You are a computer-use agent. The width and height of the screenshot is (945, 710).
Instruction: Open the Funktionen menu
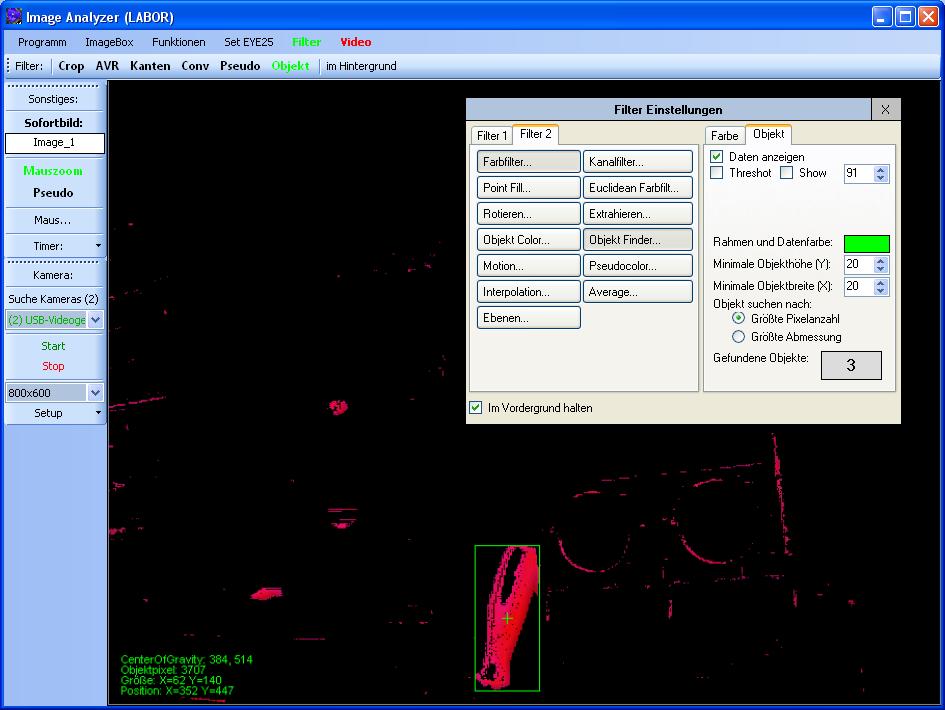click(178, 42)
